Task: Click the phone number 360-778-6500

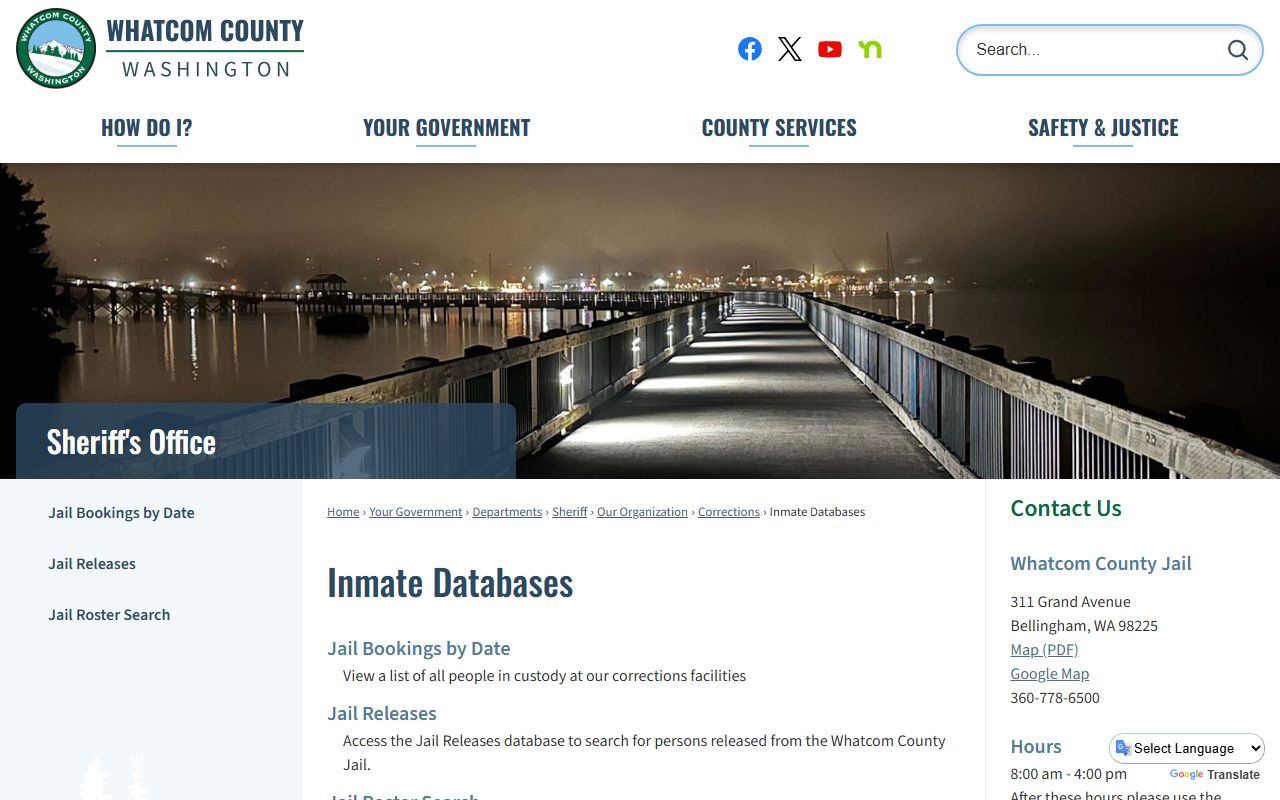Action: click(x=1054, y=698)
